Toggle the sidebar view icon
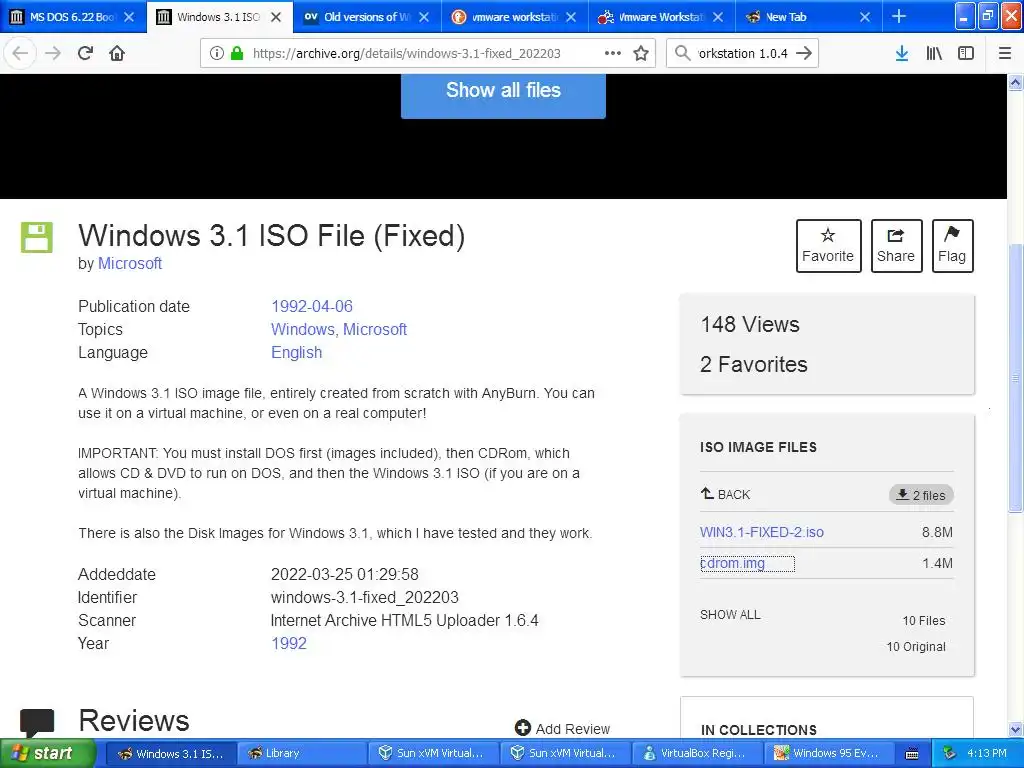1024x768 pixels. pos(966,53)
